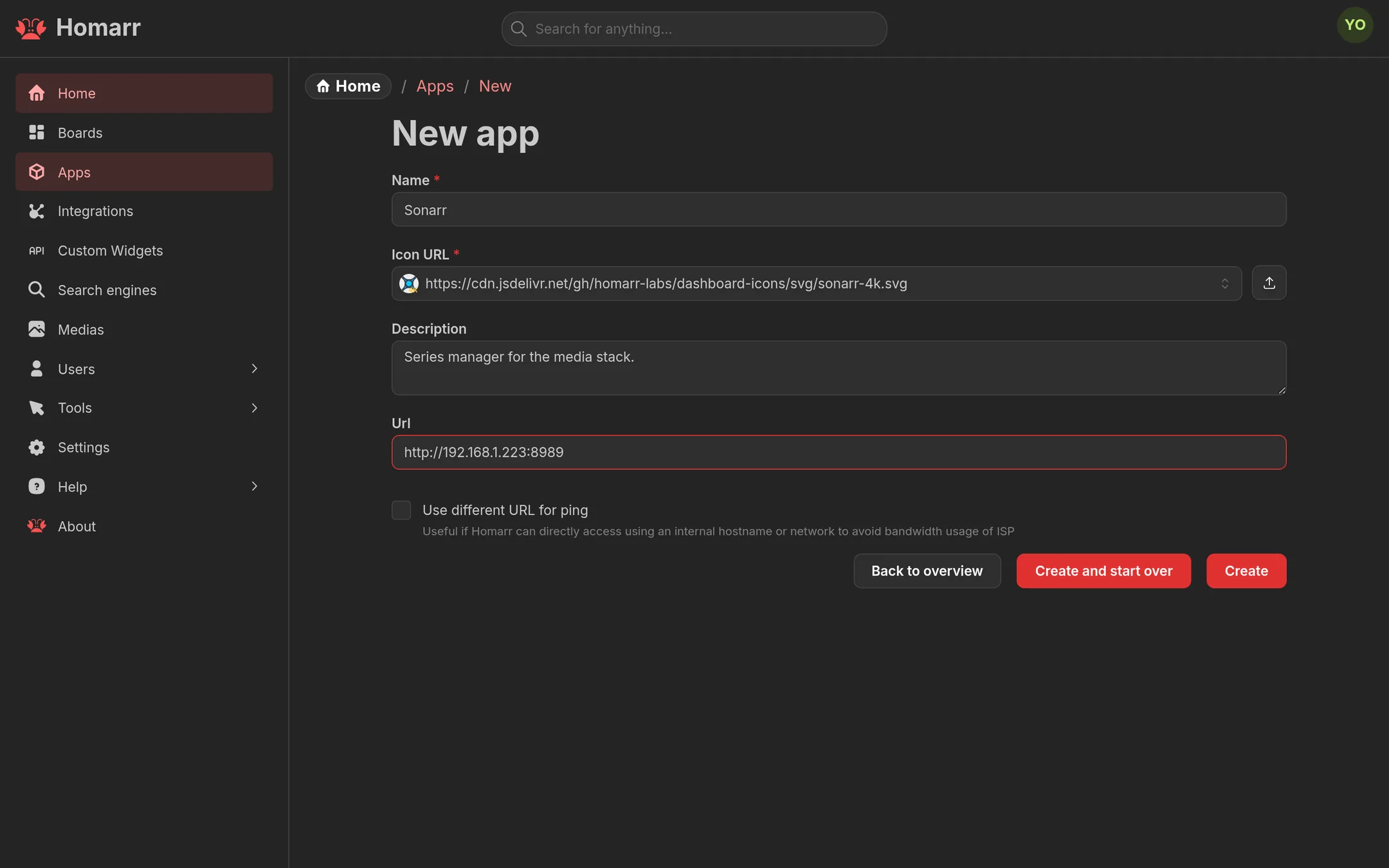
Task: Open Settings in the sidebar
Action: click(144, 448)
